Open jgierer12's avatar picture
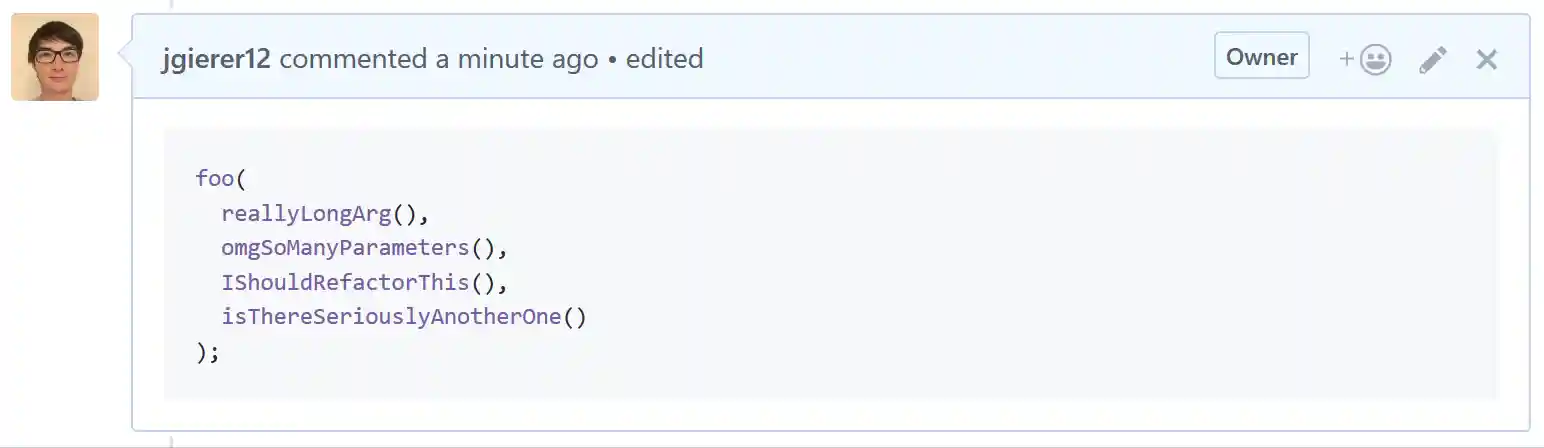The width and height of the screenshot is (1544, 448). pos(55,57)
